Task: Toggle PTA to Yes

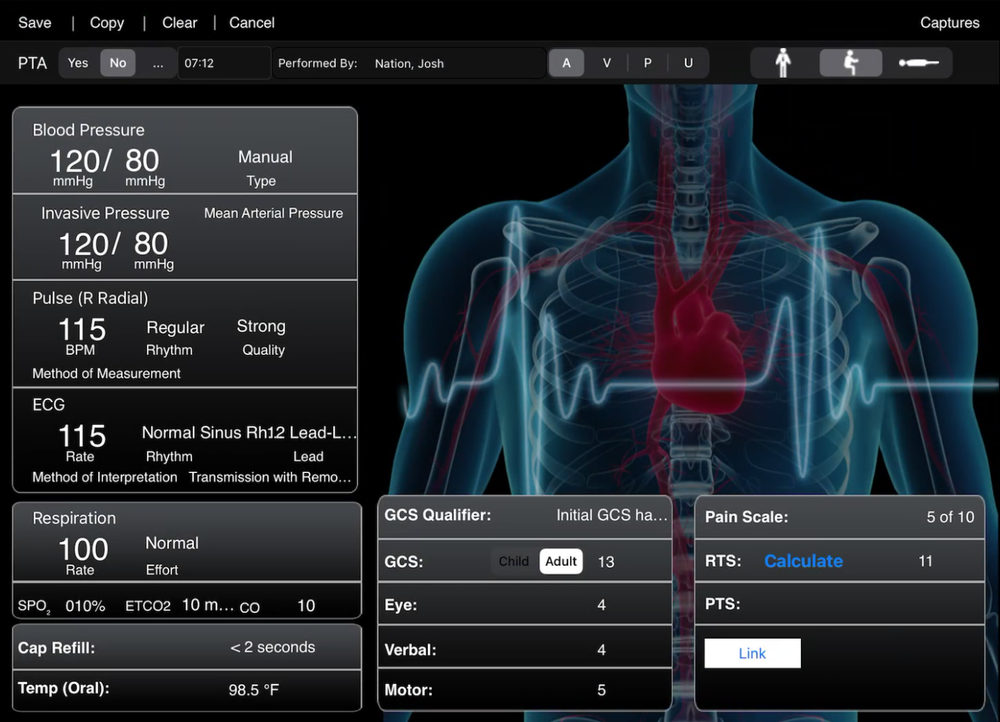Action: click(x=78, y=62)
